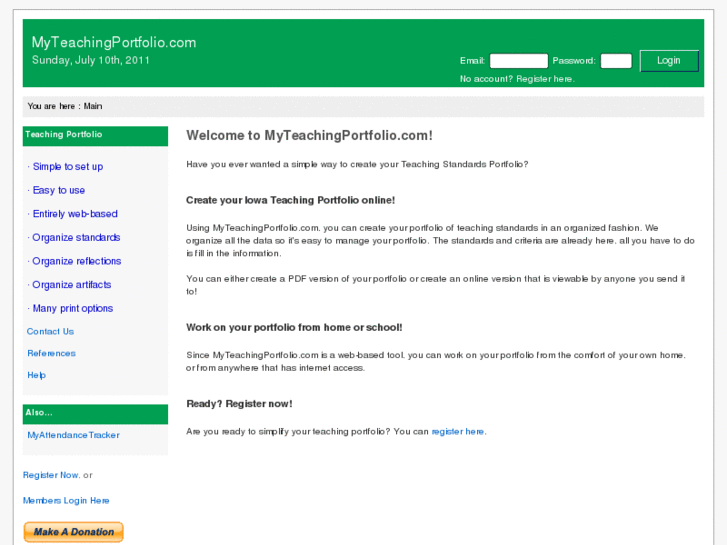Open the Help link in sidebar
The image size is (727, 545).
[x=36, y=375]
